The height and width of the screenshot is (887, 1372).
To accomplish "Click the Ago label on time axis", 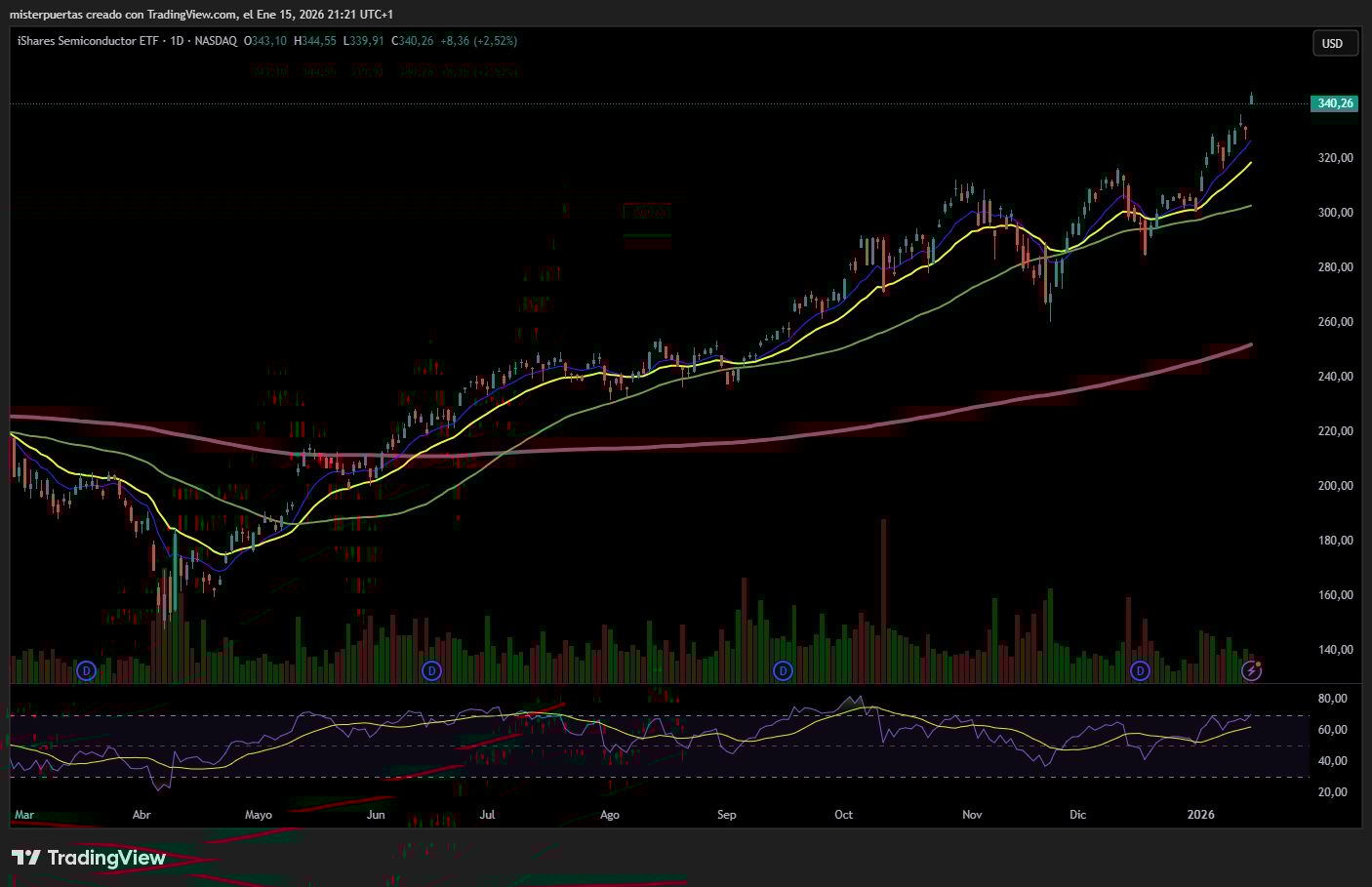I will [x=610, y=815].
